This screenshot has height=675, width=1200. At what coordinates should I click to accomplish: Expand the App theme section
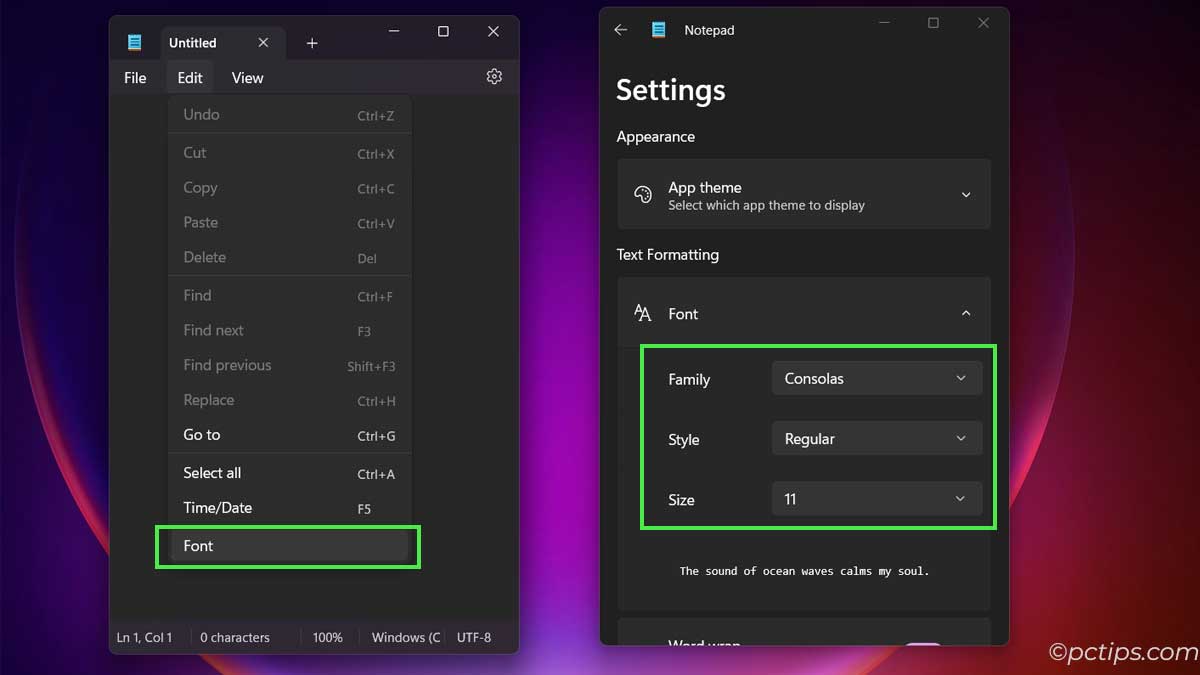click(x=965, y=194)
